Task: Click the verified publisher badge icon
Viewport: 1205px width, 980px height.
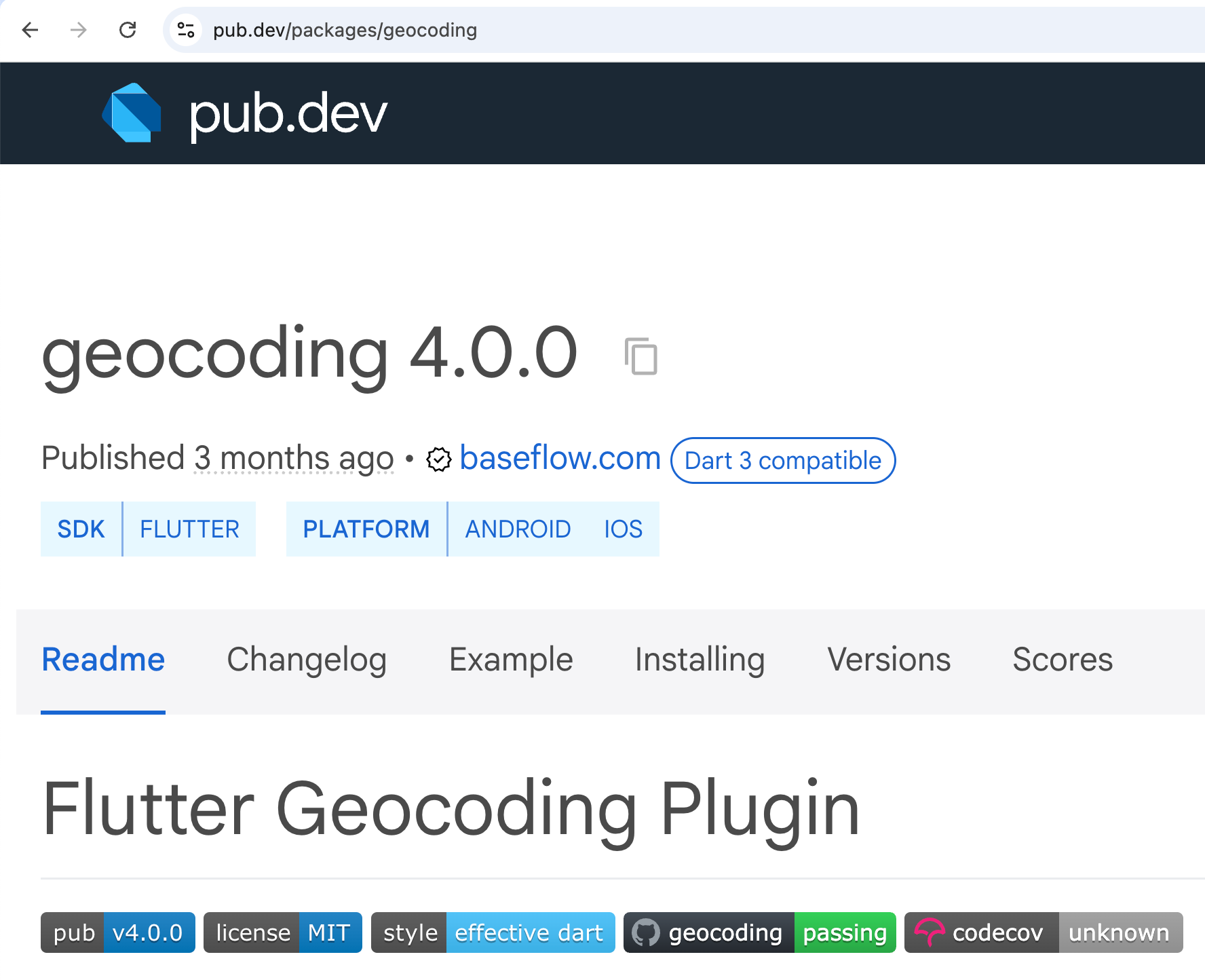Action: pos(439,459)
